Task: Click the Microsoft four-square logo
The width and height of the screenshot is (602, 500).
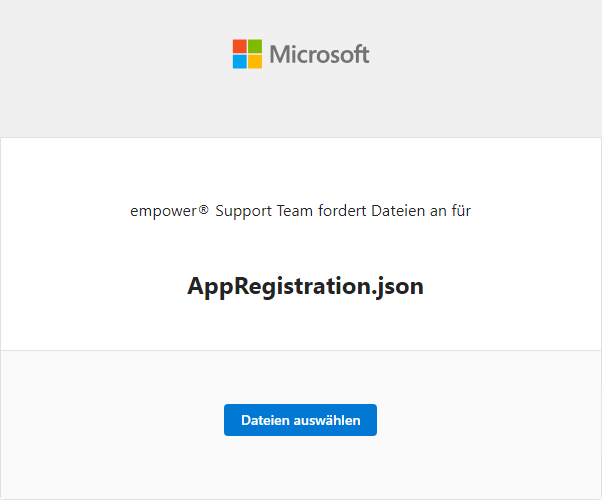Action: click(247, 54)
